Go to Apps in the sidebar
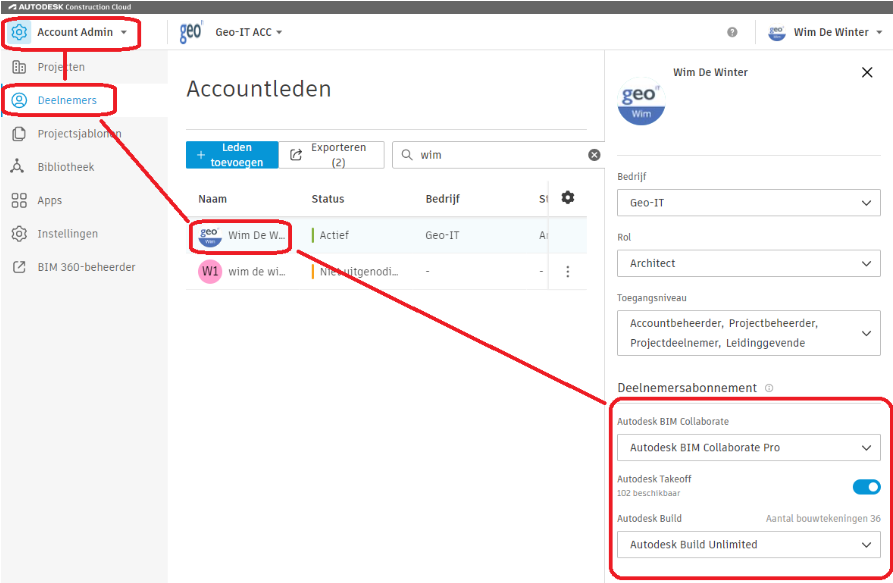893x583 pixels. [84, 200]
